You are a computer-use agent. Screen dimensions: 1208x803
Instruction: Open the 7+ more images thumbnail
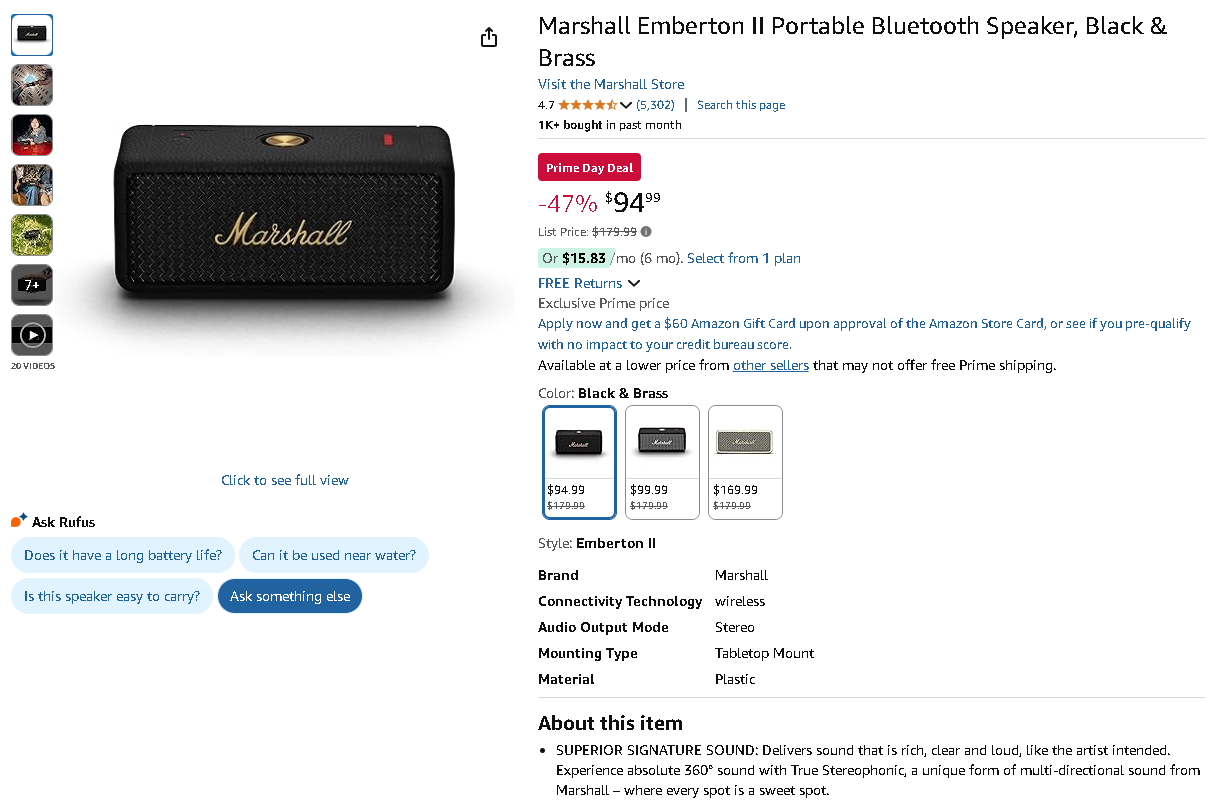click(32, 285)
